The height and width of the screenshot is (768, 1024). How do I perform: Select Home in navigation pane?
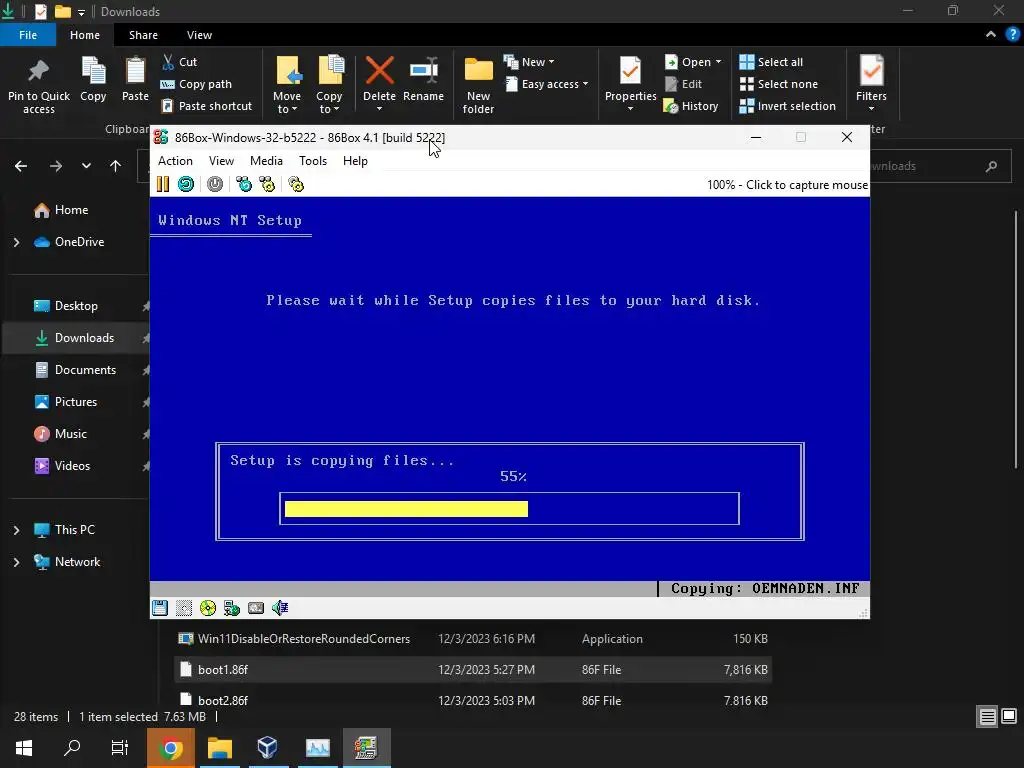pos(61,210)
